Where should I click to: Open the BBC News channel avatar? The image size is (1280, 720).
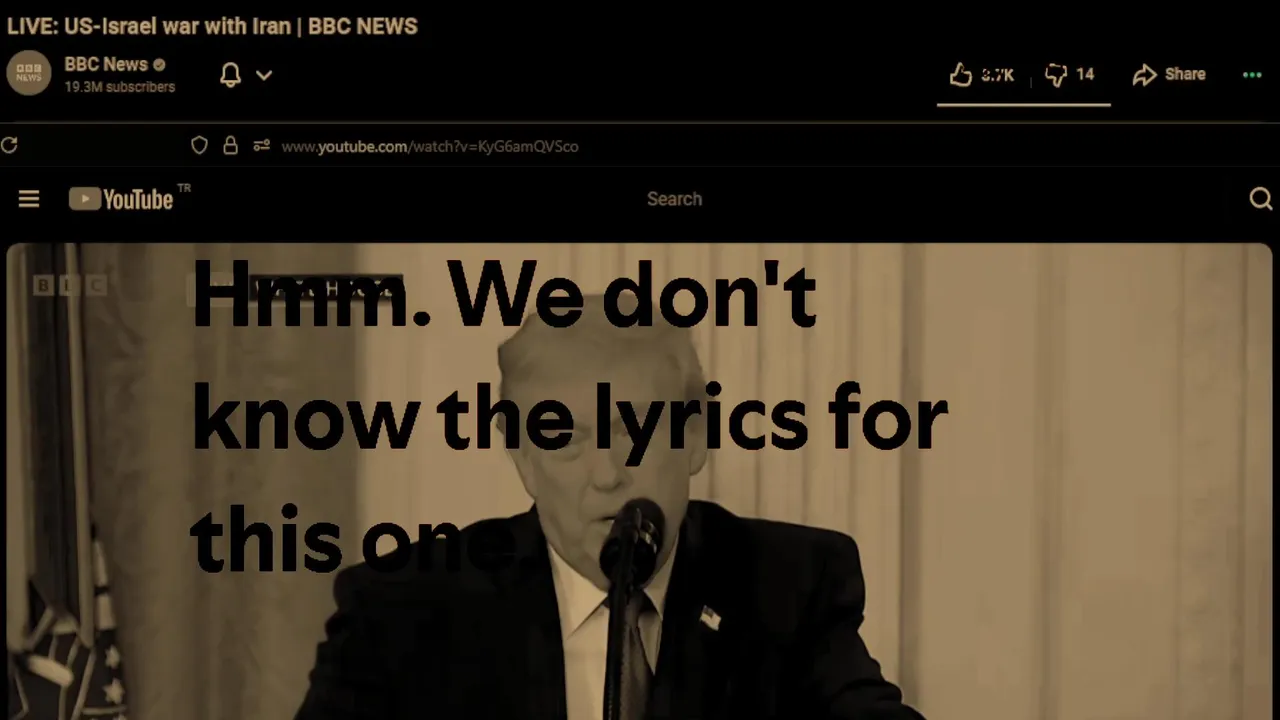pos(29,75)
